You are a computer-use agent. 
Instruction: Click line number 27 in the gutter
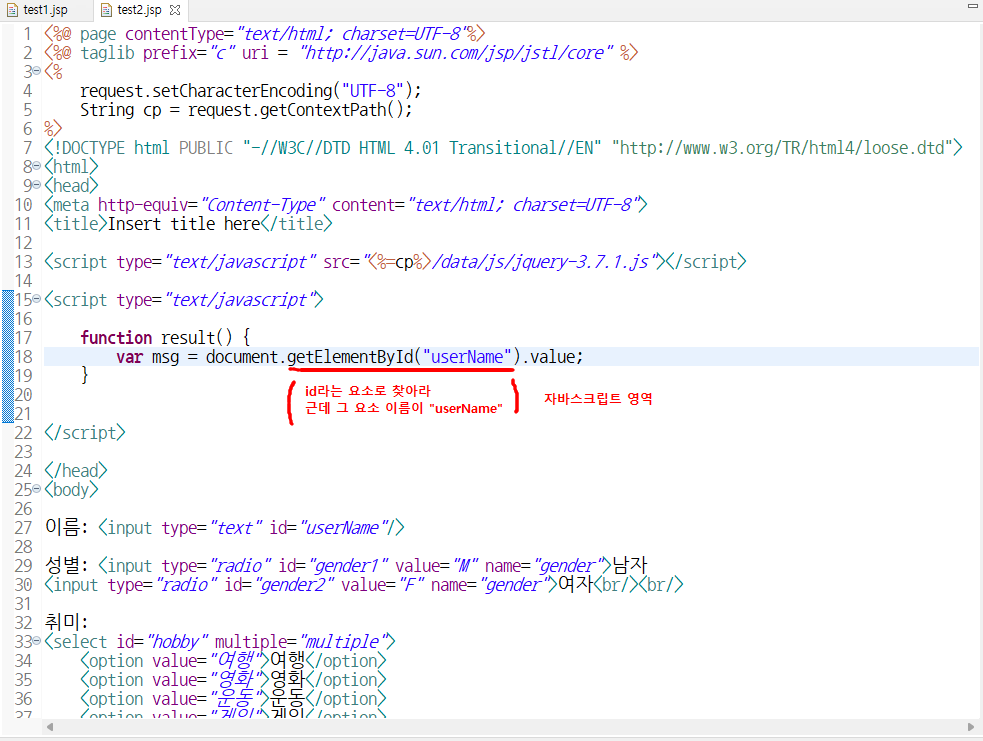23,528
